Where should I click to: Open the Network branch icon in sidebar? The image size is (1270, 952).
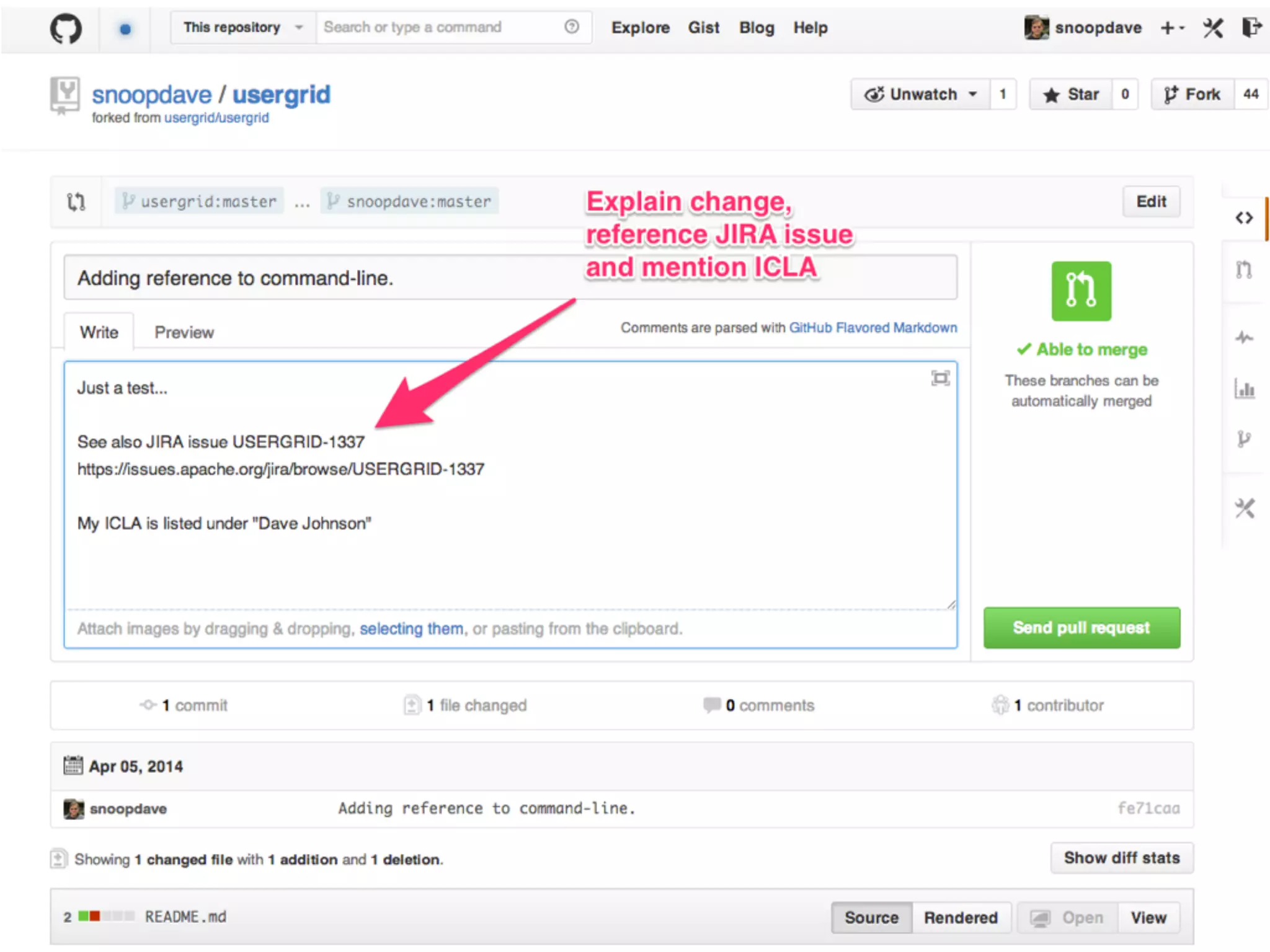point(1244,439)
